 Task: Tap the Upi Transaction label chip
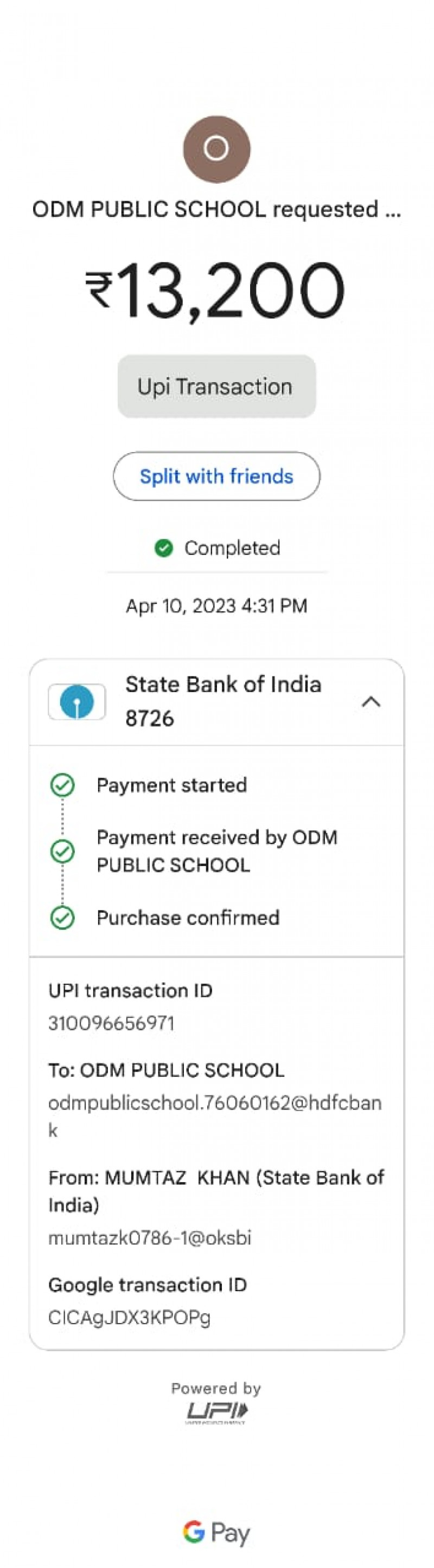pos(216,386)
